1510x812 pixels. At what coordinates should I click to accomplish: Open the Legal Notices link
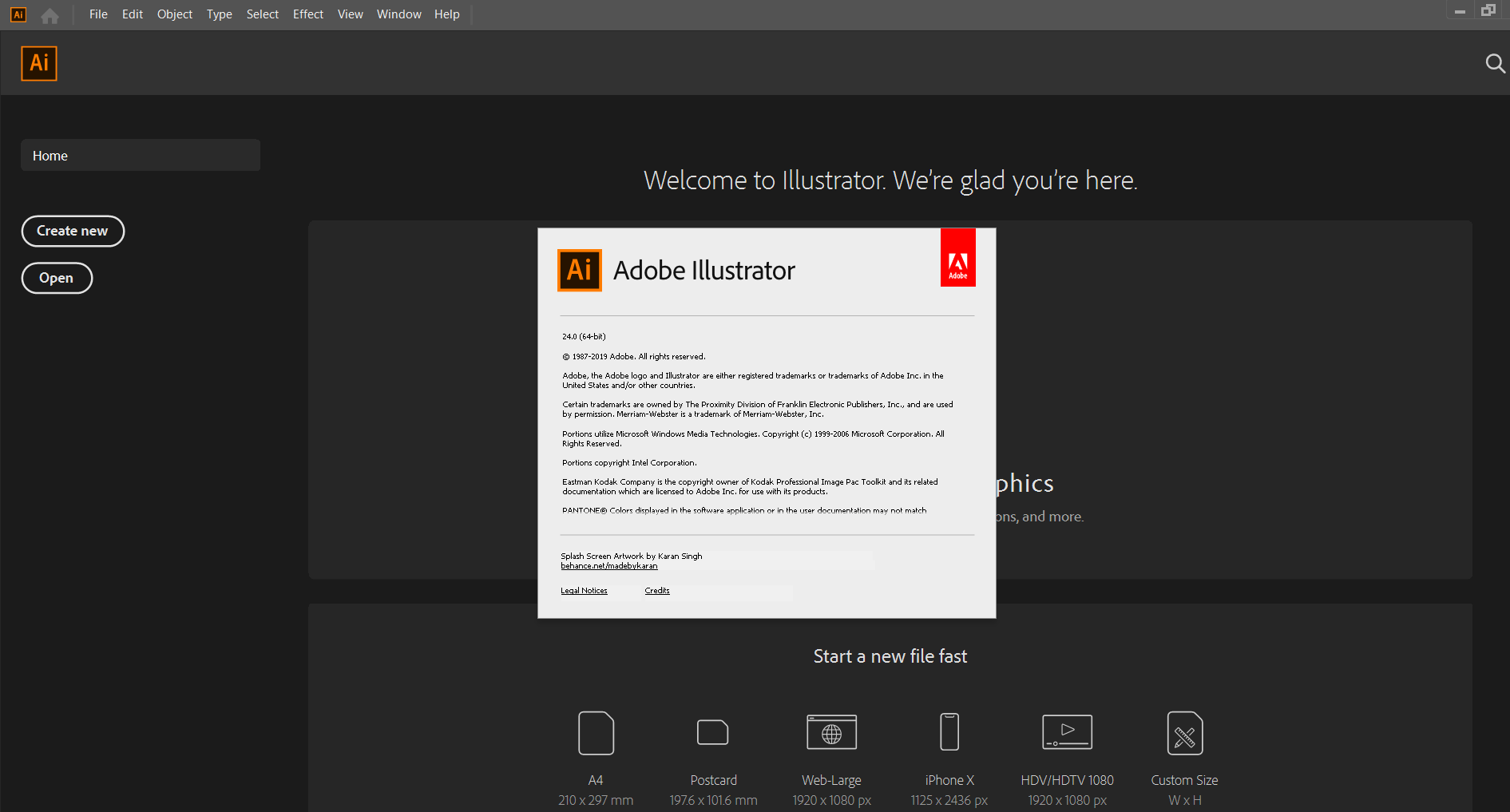(584, 591)
